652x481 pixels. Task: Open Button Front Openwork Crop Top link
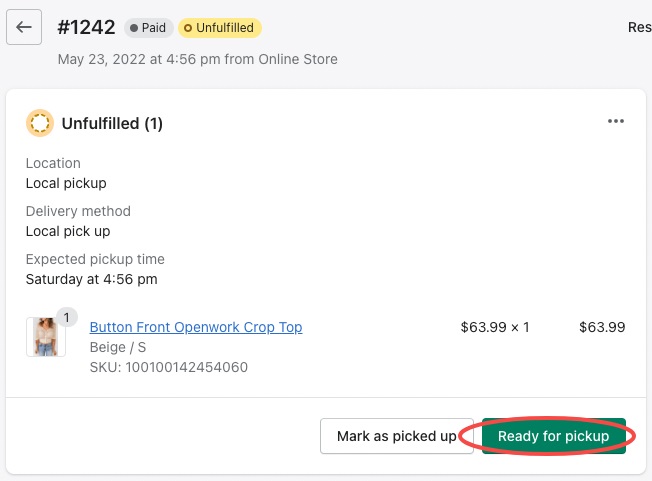tap(196, 327)
